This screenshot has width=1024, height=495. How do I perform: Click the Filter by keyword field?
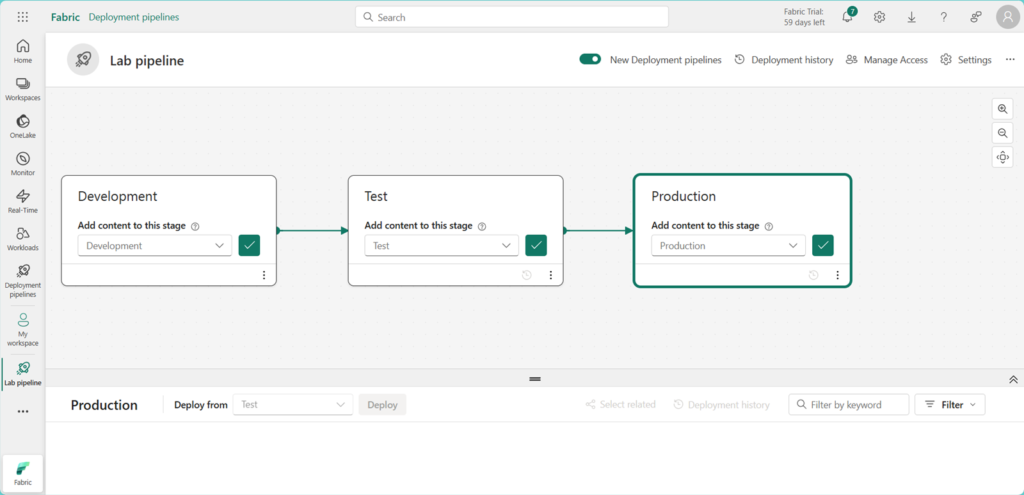(850, 404)
